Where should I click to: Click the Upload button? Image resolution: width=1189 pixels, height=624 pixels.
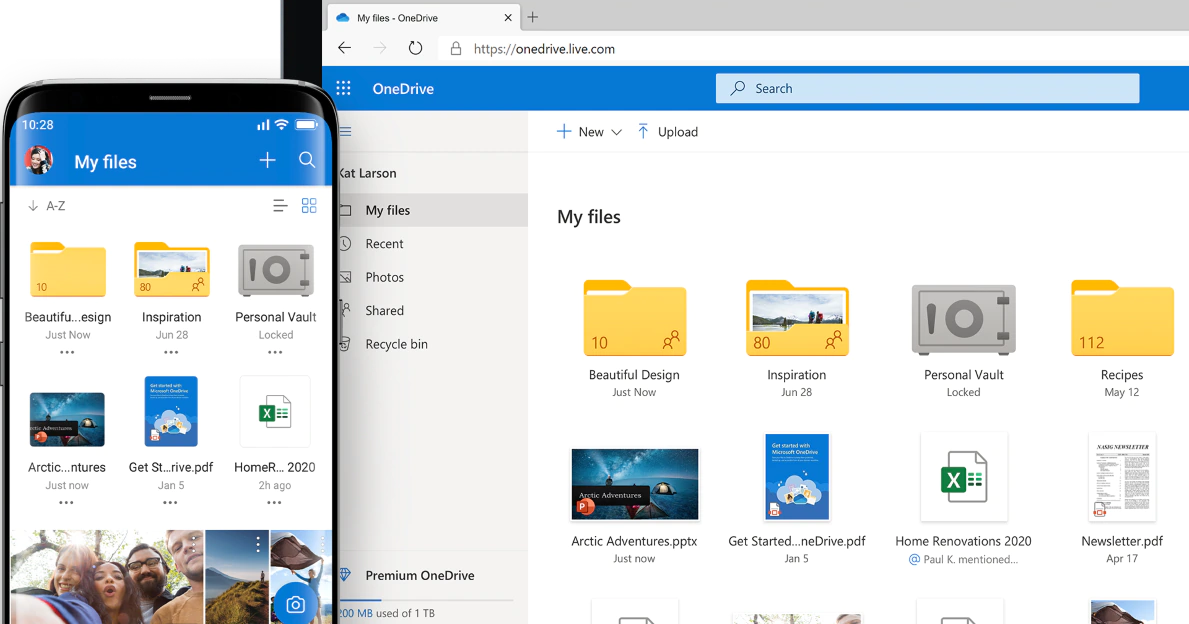(x=667, y=131)
